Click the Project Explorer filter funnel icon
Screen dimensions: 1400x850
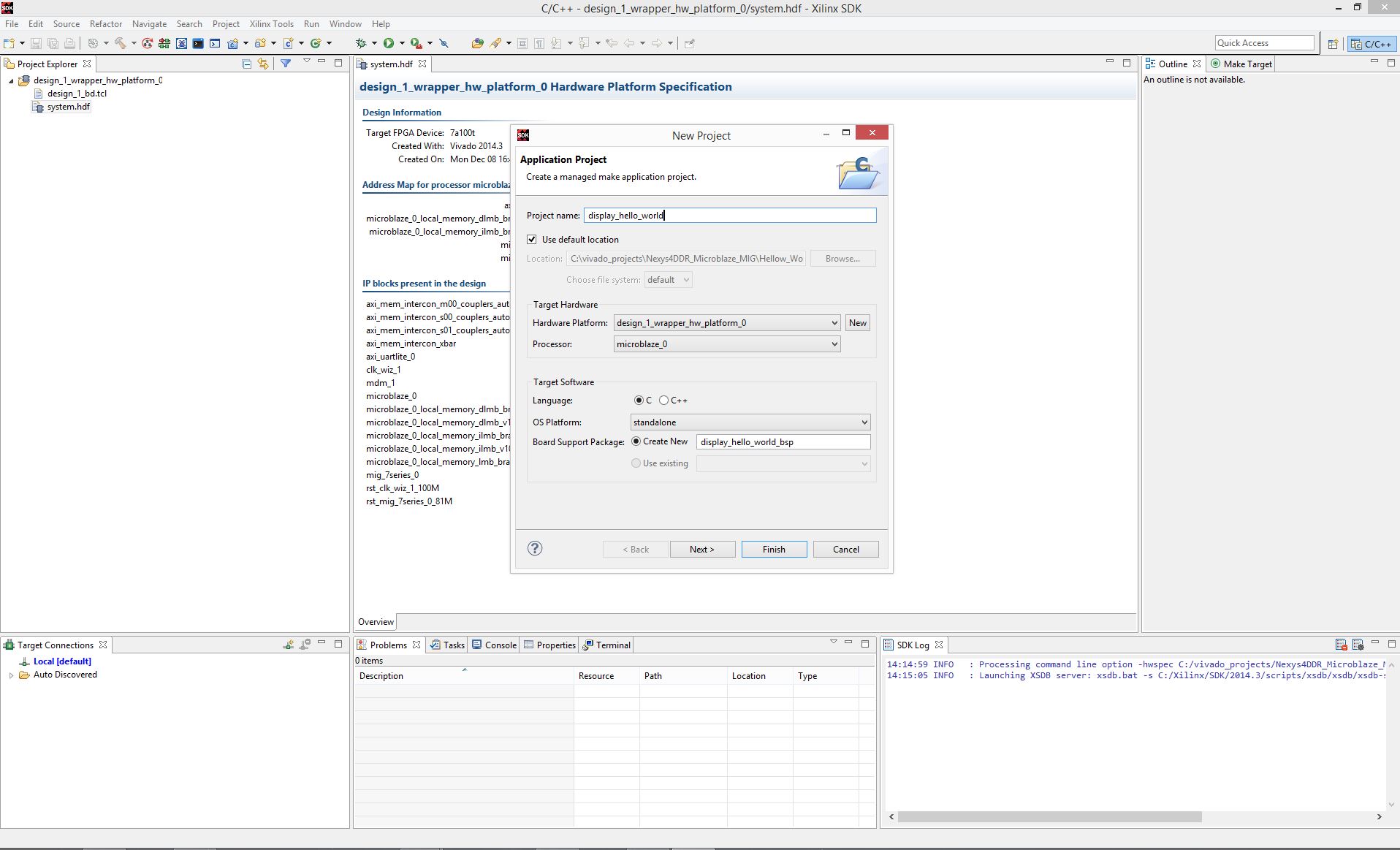pyautogui.click(x=286, y=64)
